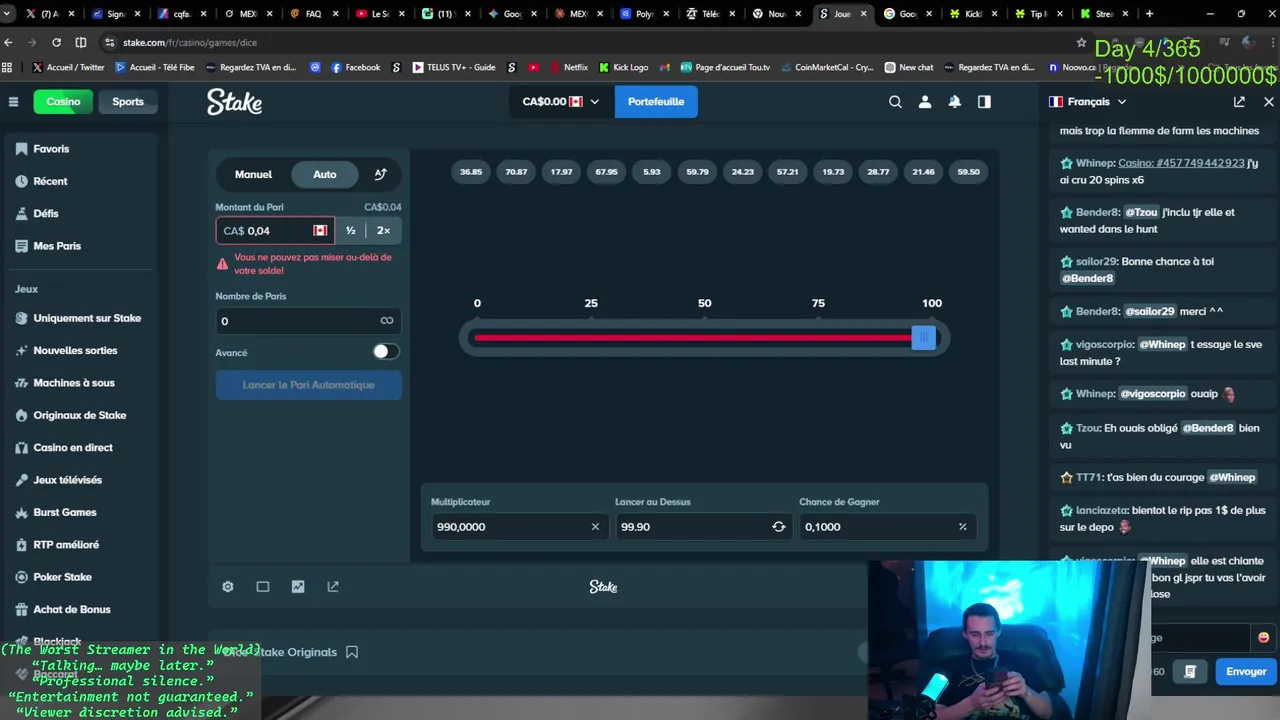Open a new browser tab

click(x=1149, y=14)
